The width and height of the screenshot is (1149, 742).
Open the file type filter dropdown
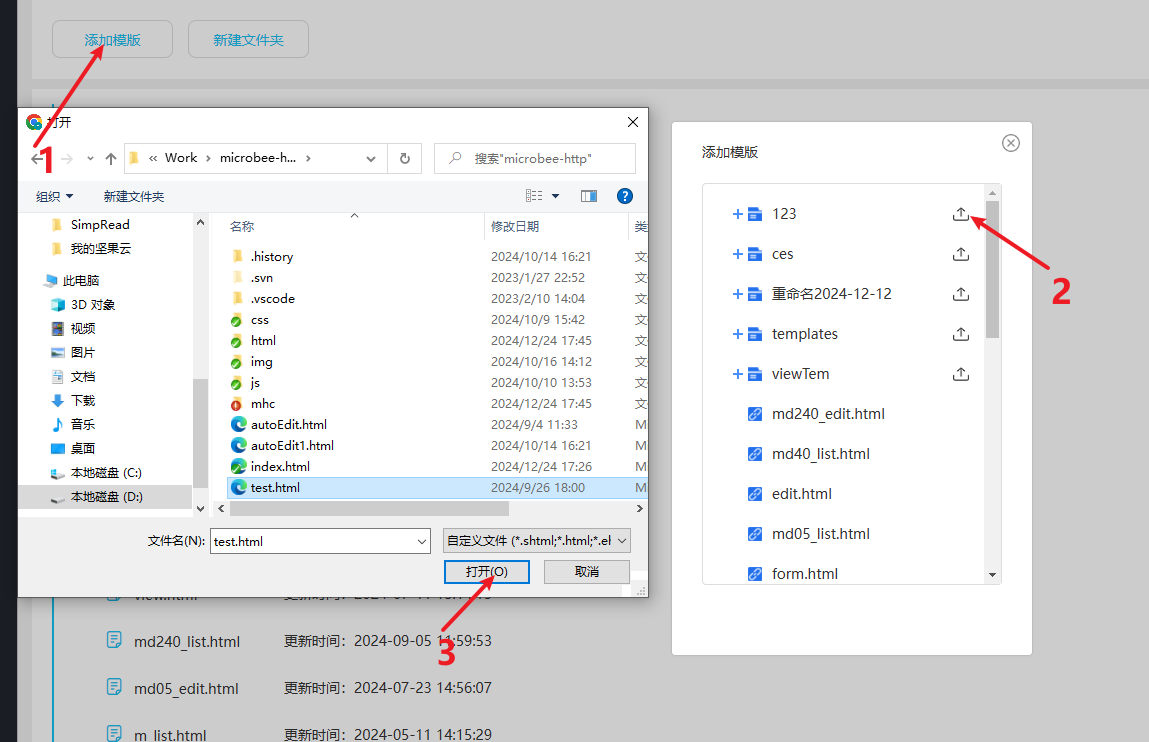[536, 541]
